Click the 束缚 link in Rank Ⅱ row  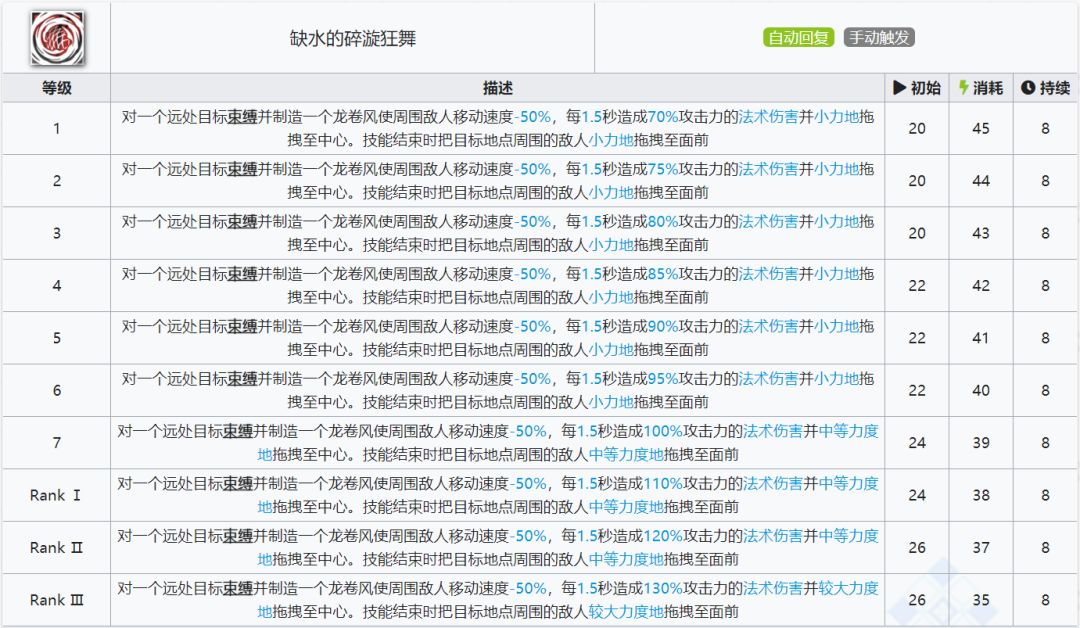pyautogui.click(x=238, y=536)
